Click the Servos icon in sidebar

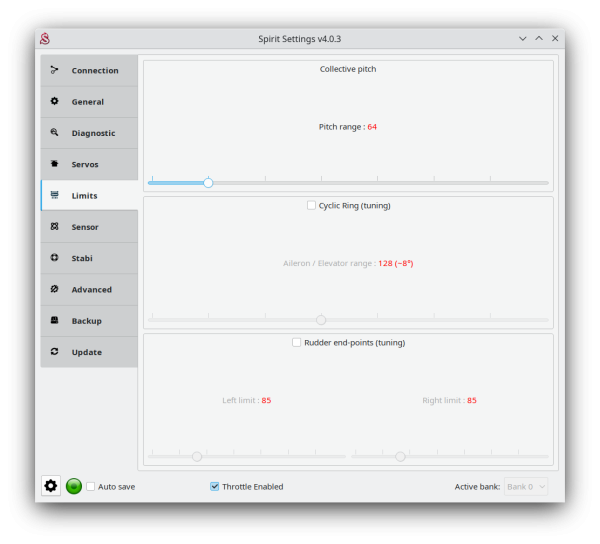pos(54,163)
